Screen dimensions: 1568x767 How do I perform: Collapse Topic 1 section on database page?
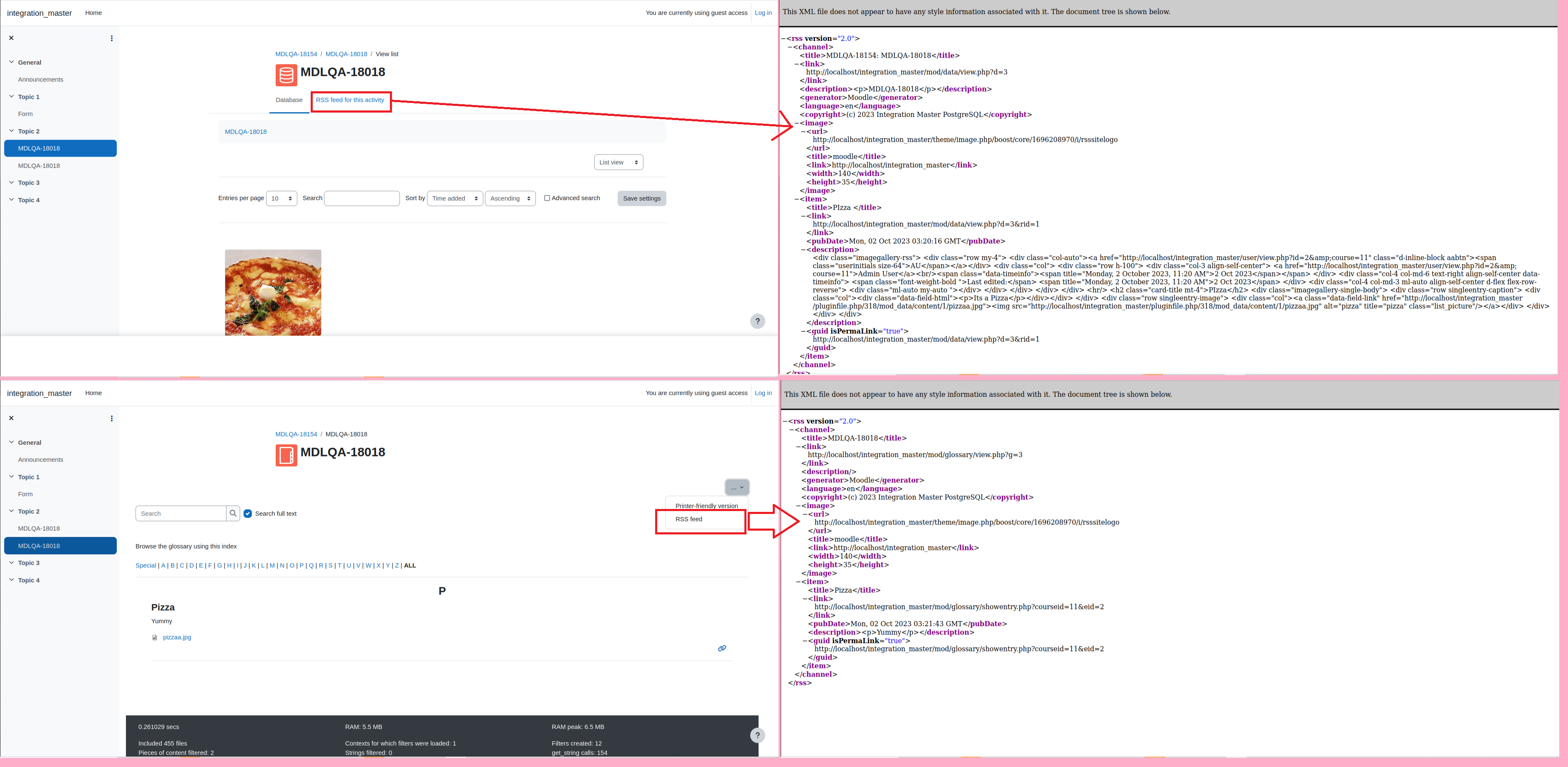[12, 96]
